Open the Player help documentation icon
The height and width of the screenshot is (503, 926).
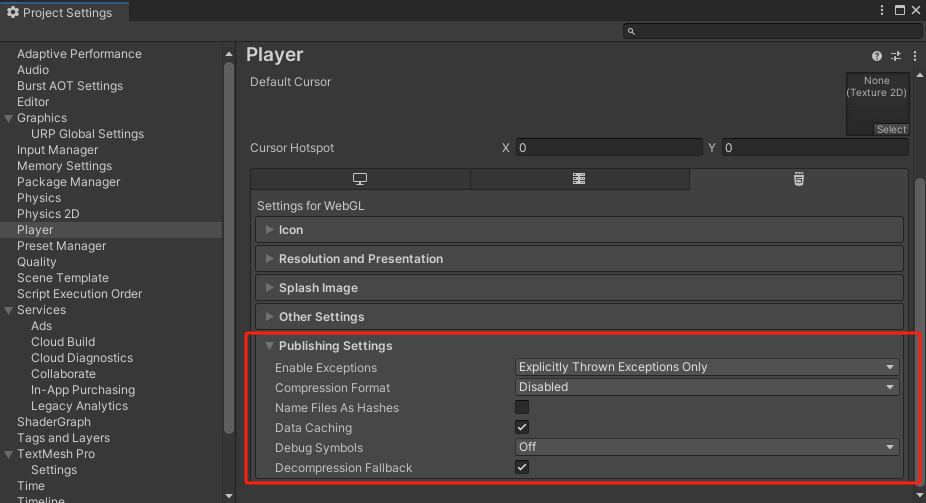876,56
